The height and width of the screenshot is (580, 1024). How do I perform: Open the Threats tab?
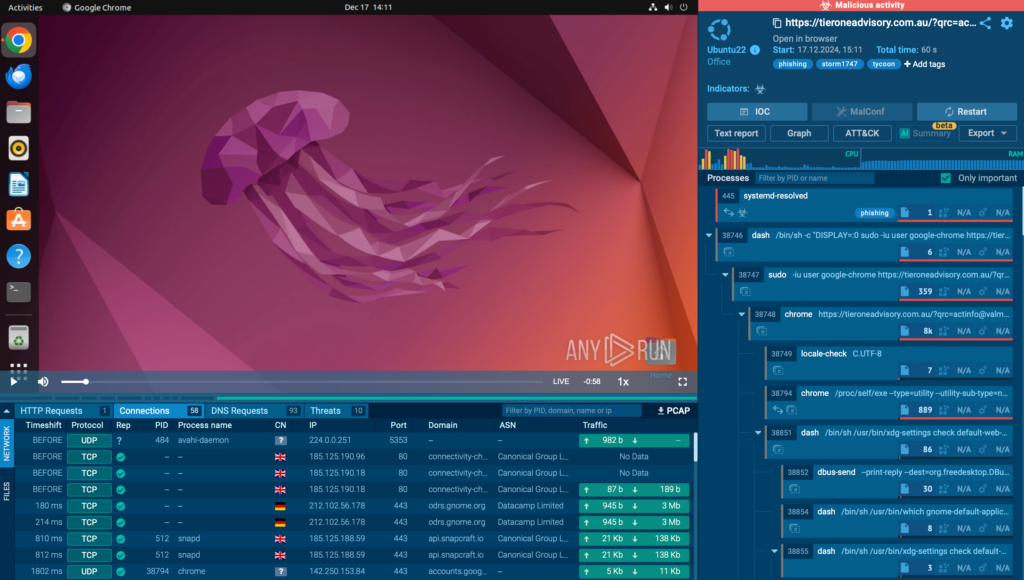(326, 411)
